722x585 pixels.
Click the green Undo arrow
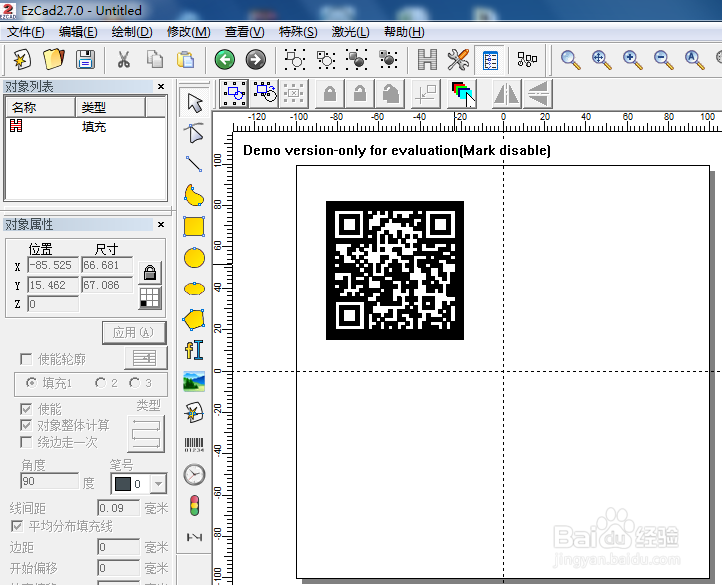coord(225,59)
